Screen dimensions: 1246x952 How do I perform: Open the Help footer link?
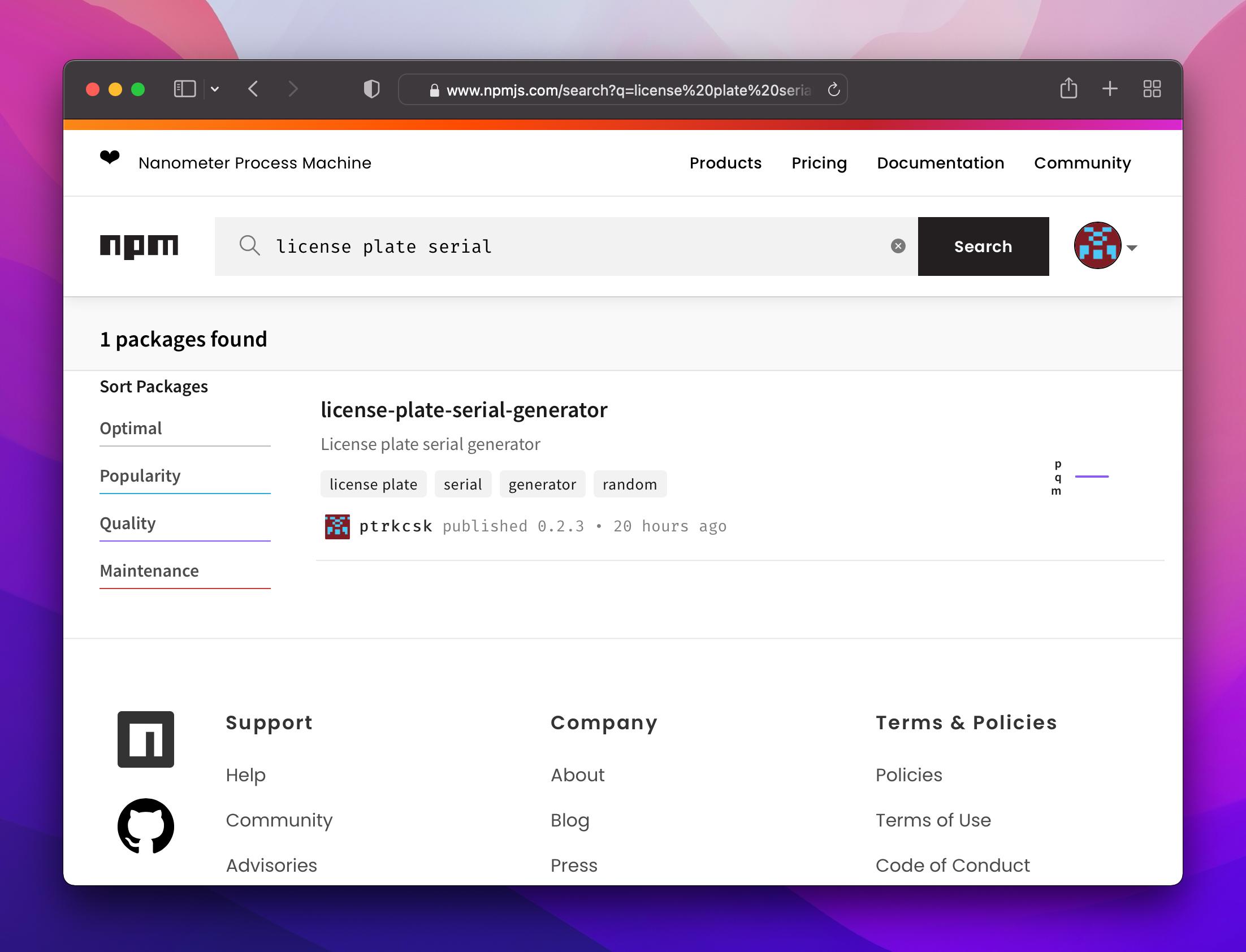click(245, 774)
